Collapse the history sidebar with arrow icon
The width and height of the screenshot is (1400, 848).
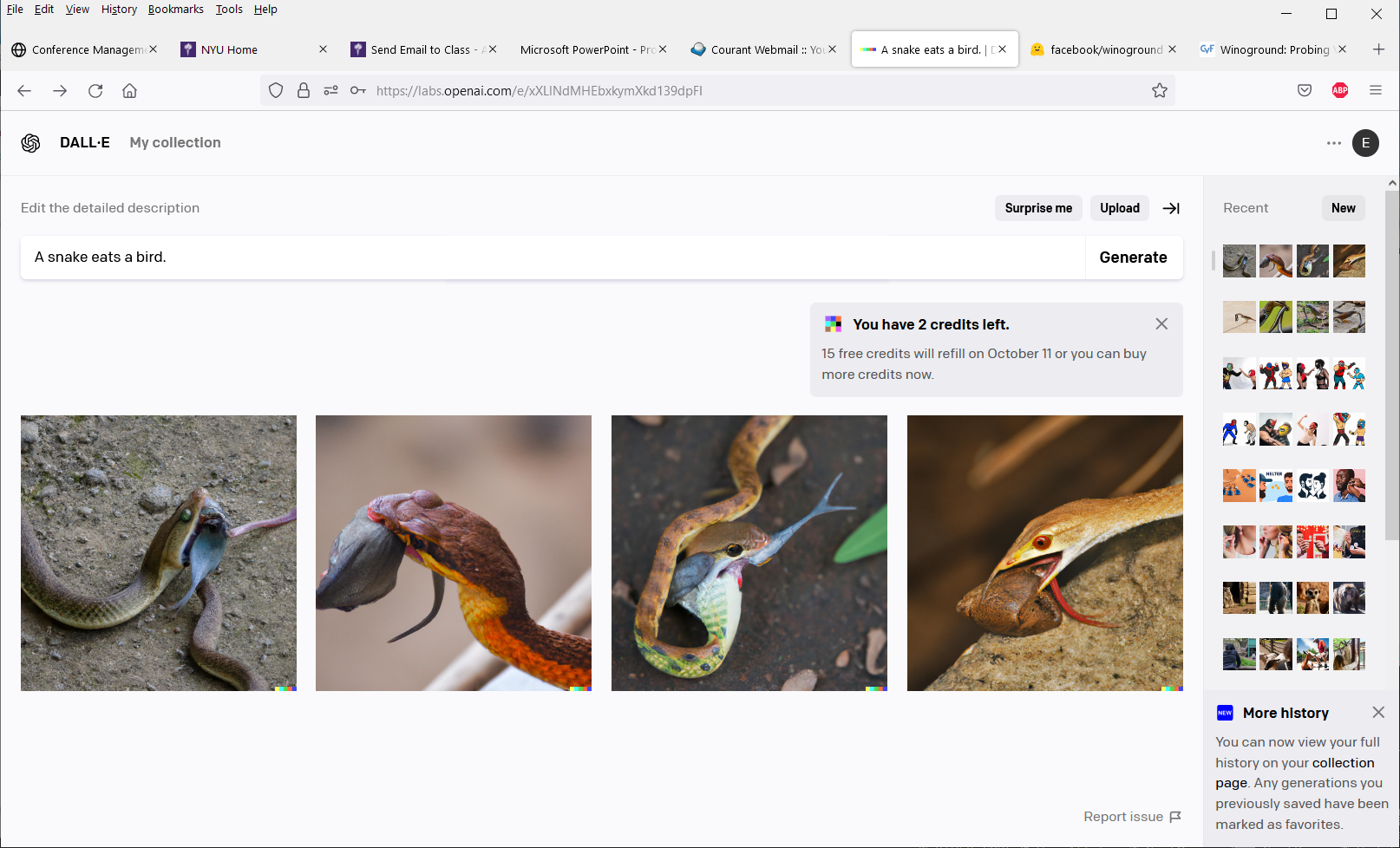coord(1171,208)
